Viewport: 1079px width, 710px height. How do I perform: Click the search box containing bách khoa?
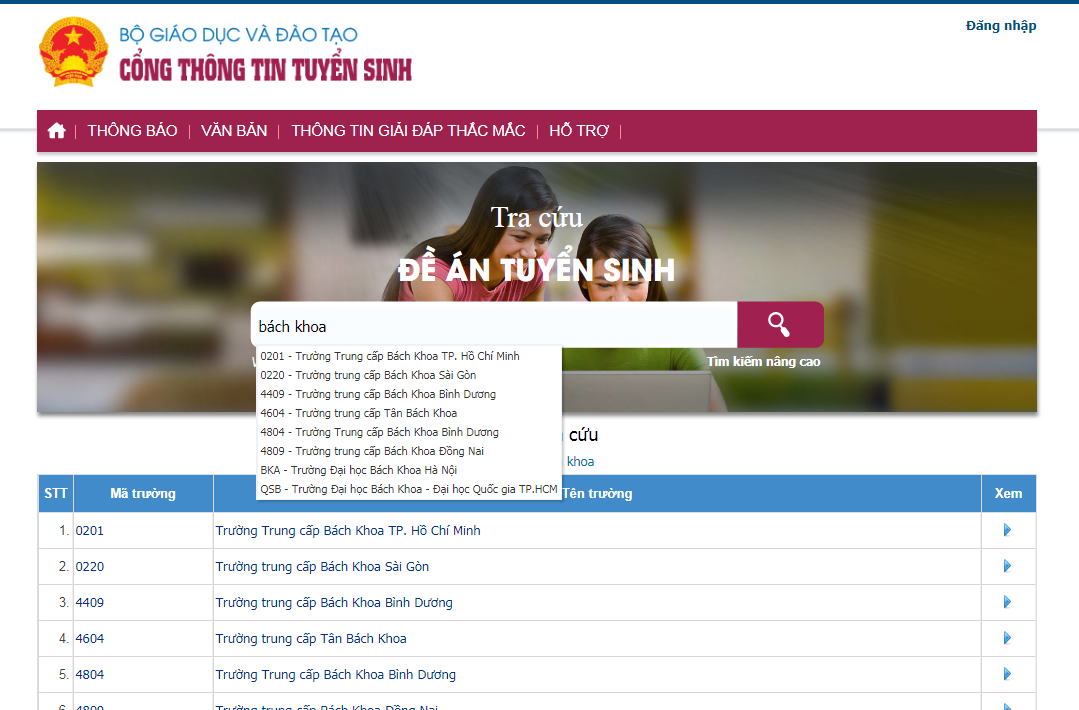pyautogui.click(x=494, y=326)
